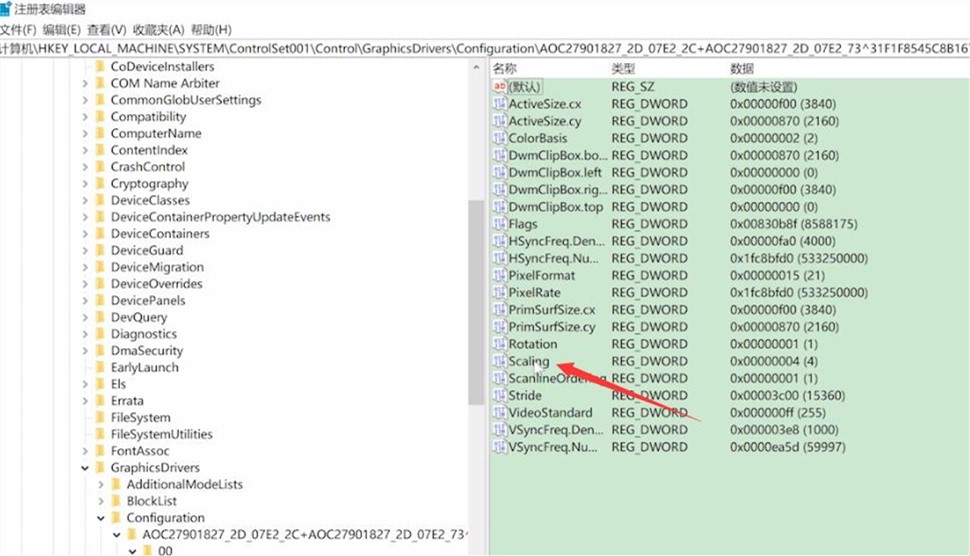This screenshot has width=970, height=556.
Task: Expand the COM Name Arbiter key
Action: [85, 83]
